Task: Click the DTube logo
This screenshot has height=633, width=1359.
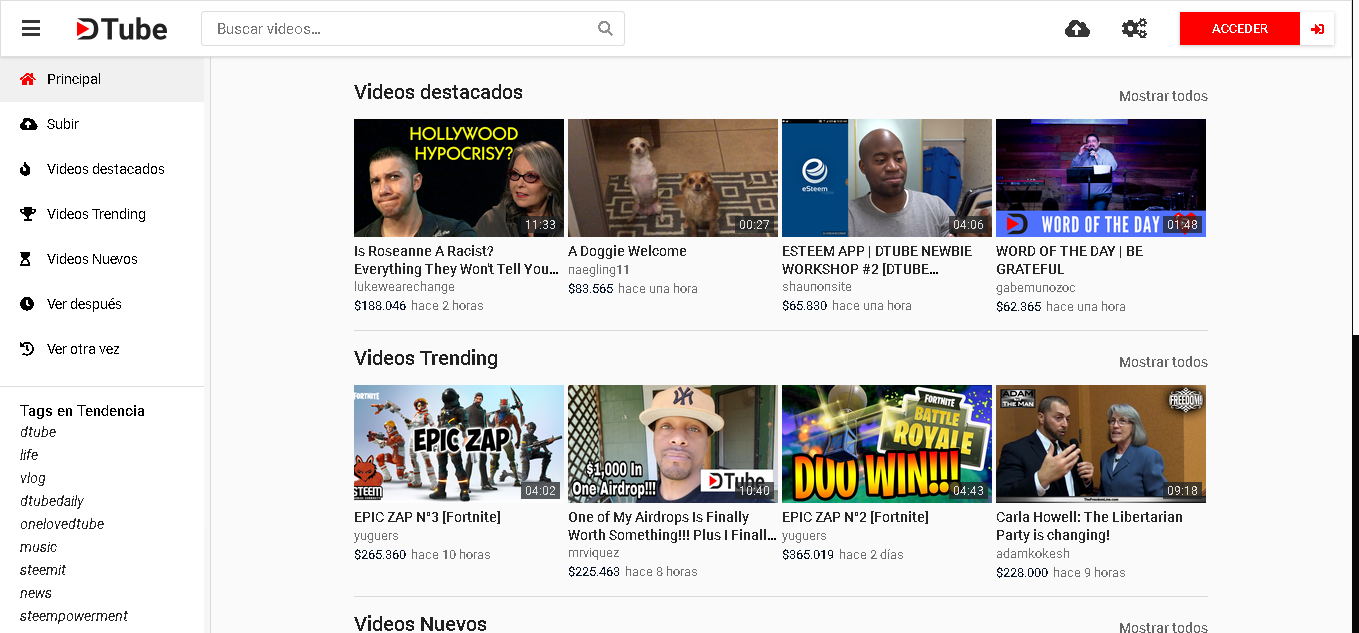Action: tap(122, 29)
